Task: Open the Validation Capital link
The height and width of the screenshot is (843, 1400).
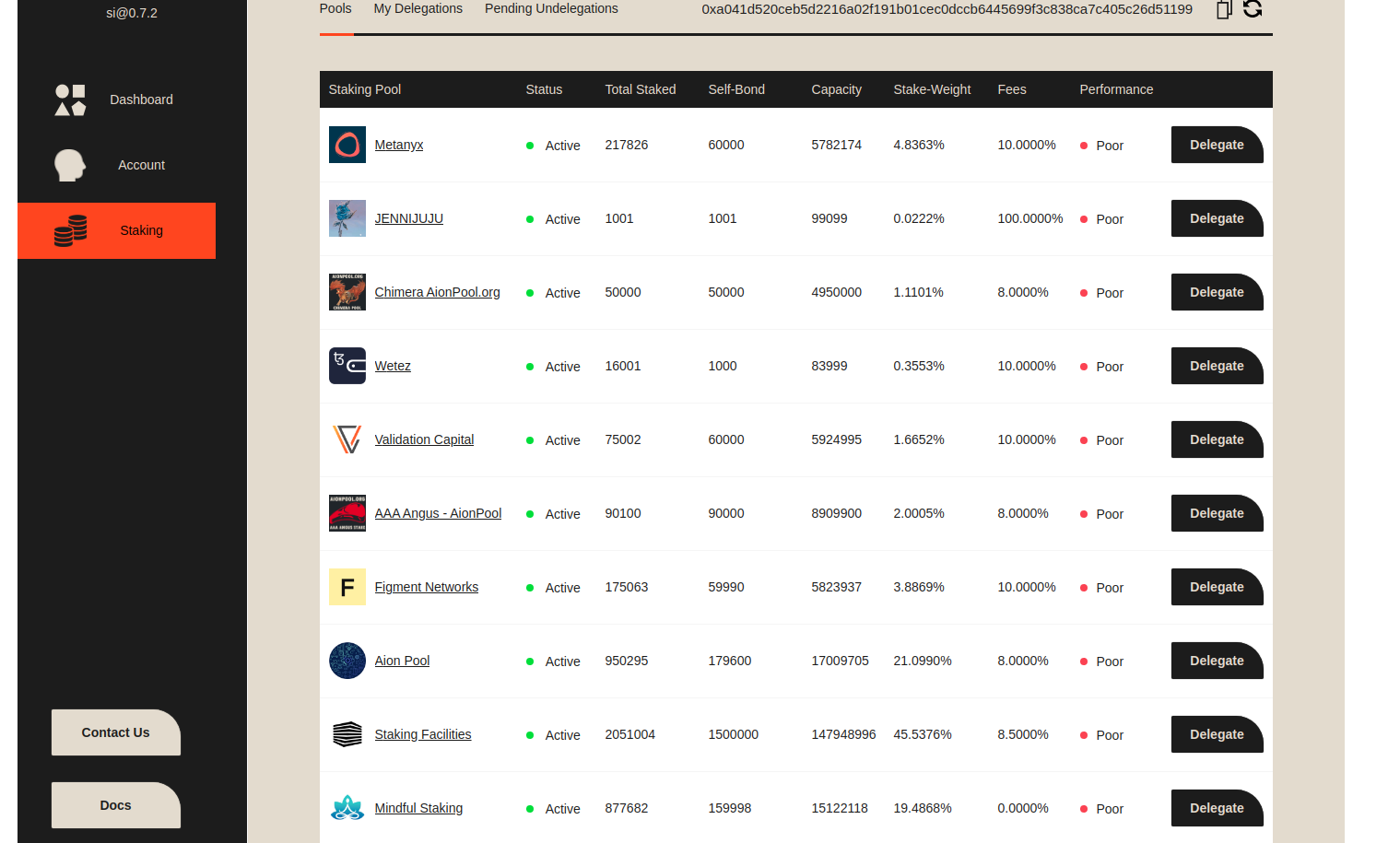Action: pyautogui.click(x=424, y=439)
